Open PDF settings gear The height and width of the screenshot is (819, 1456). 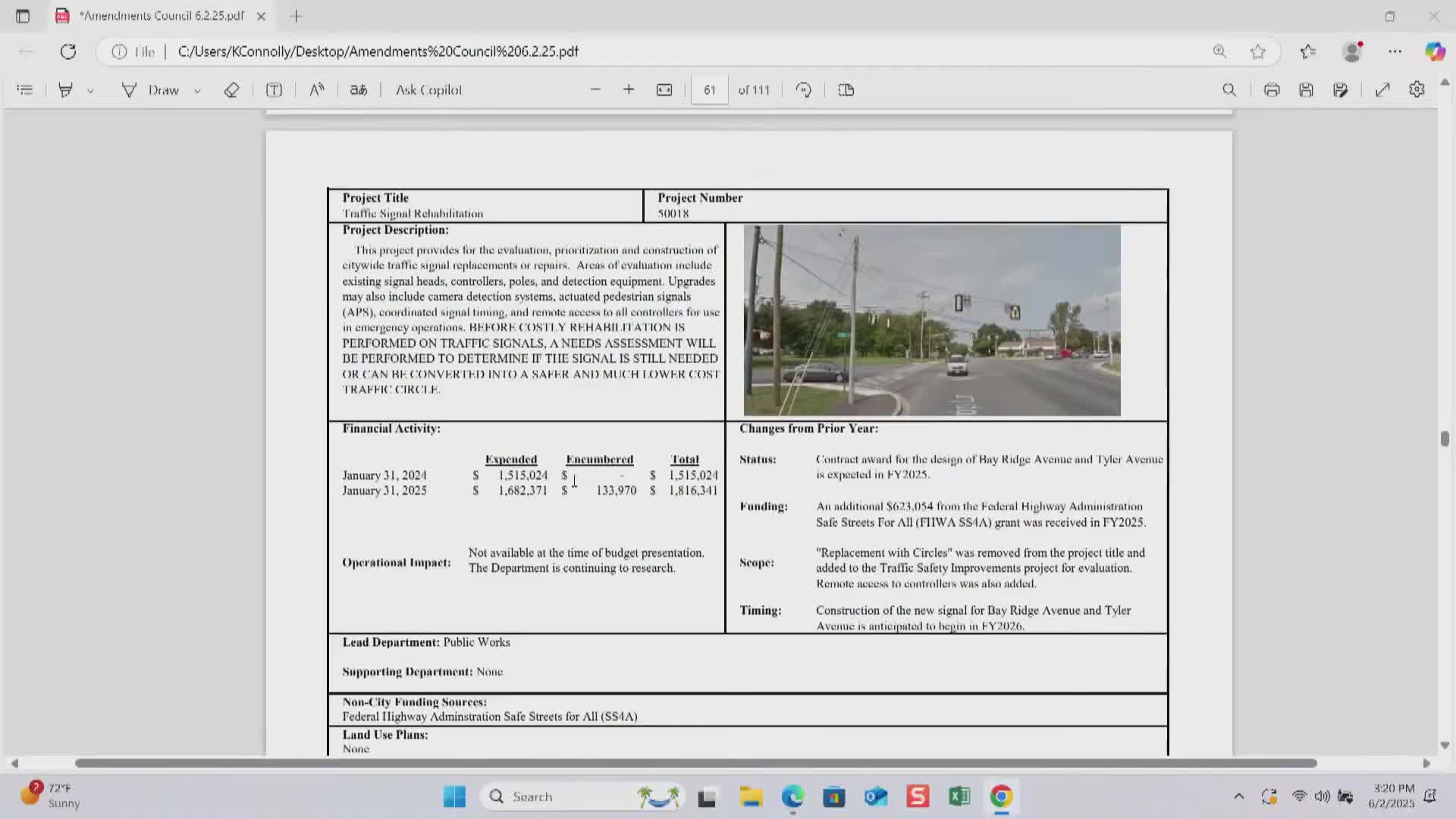pos(1417,90)
